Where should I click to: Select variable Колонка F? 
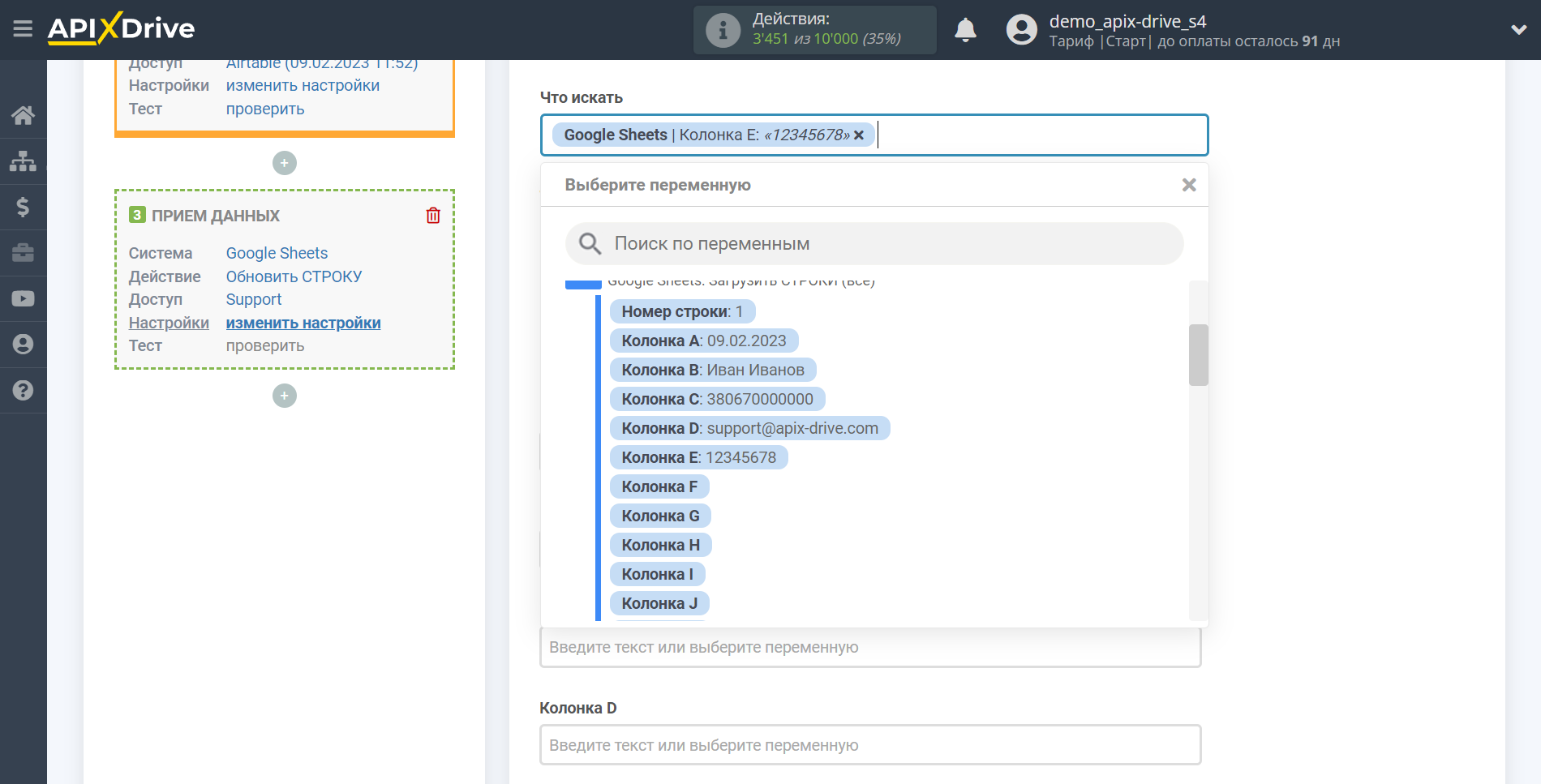click(x=659, y=486)
